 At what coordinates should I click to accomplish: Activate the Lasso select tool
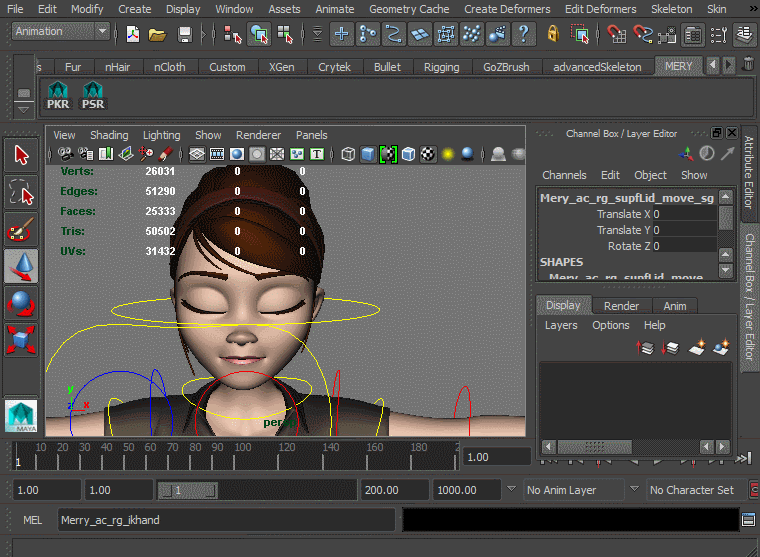[x=22, y=190]
